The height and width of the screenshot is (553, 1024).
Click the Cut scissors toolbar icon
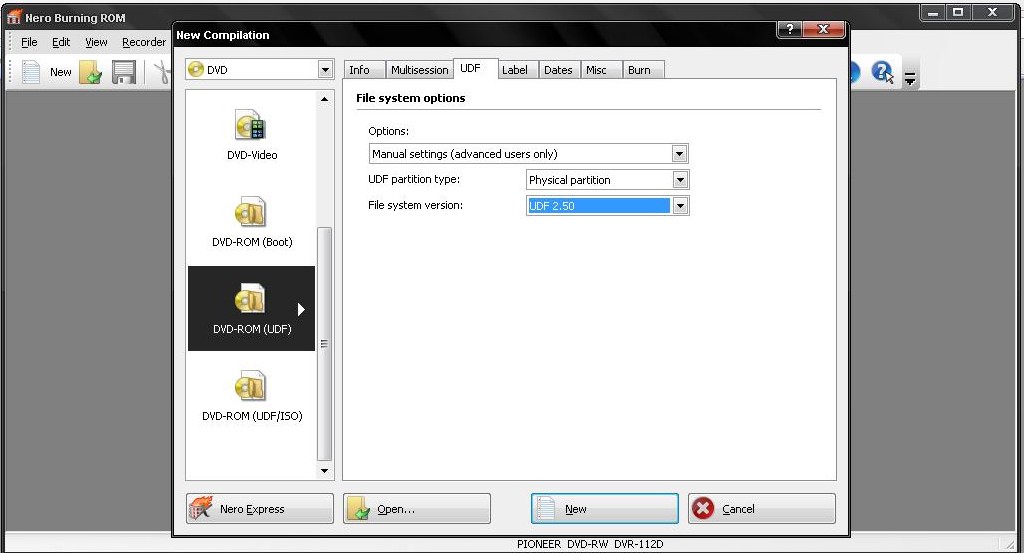pos(162,72)
